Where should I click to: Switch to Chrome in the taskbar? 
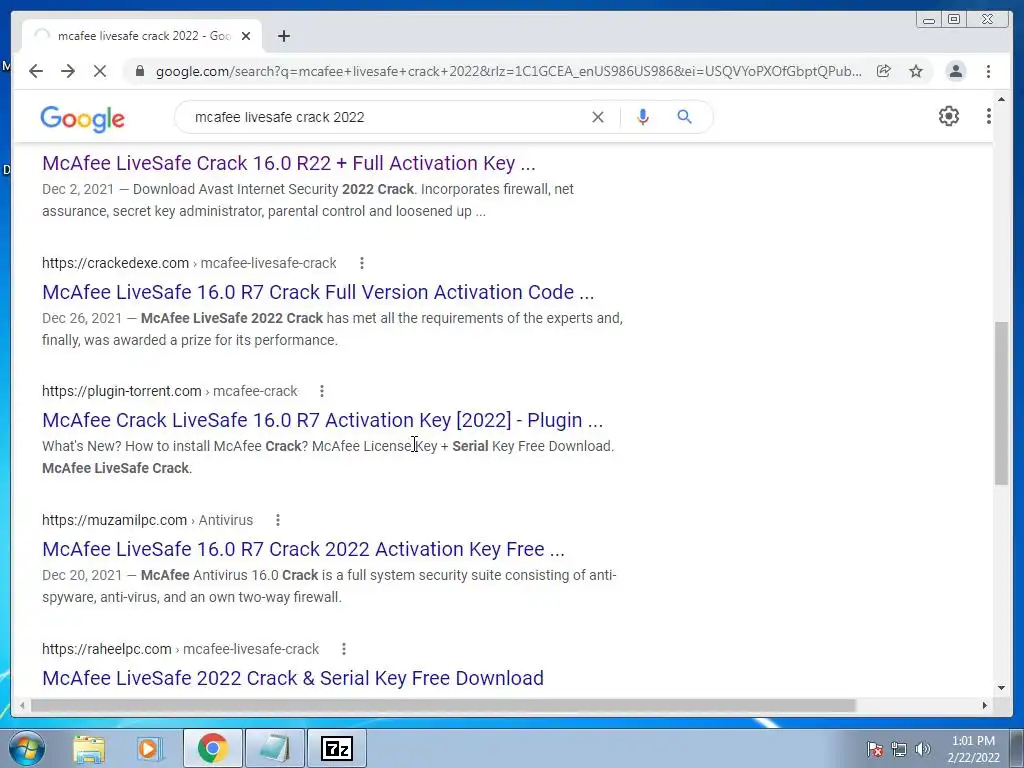(212, 748)
